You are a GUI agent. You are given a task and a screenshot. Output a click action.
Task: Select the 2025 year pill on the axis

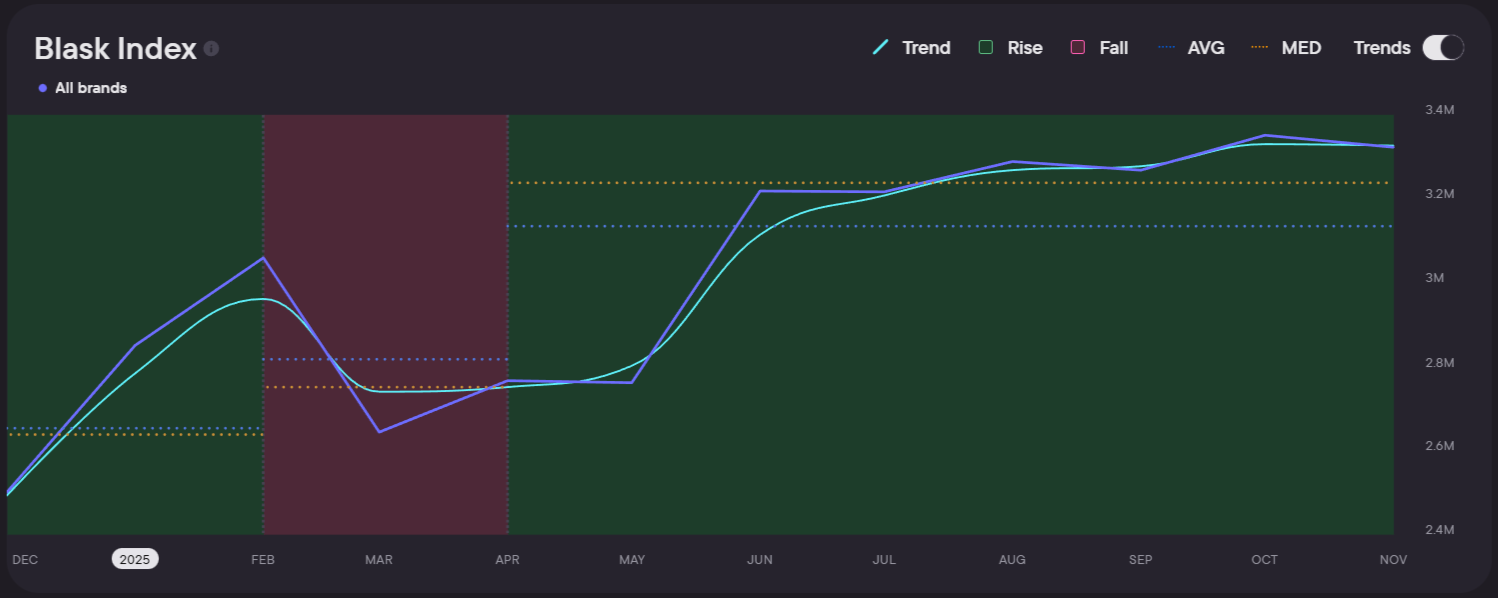pos(135,559)
